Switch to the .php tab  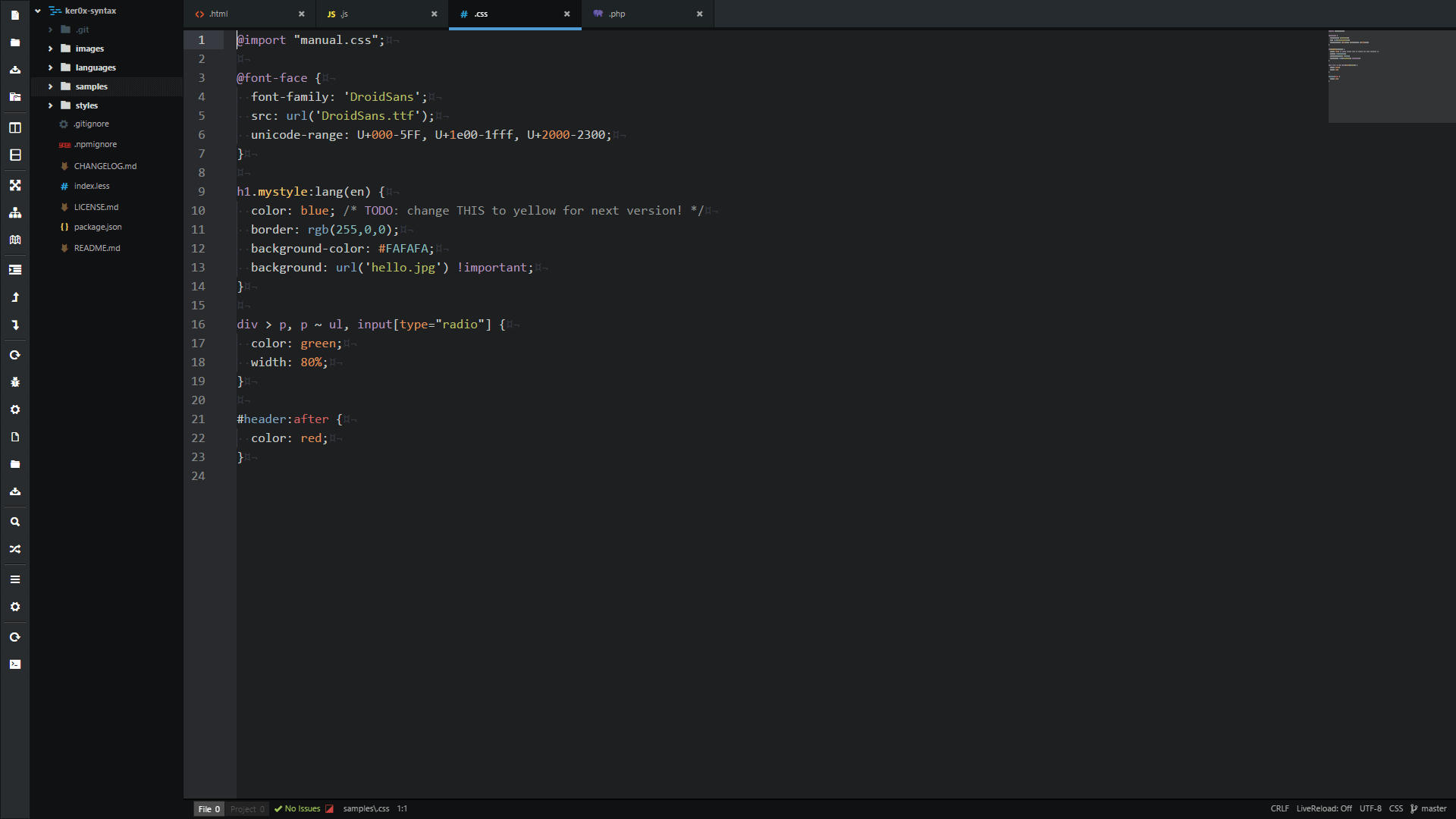648,14
